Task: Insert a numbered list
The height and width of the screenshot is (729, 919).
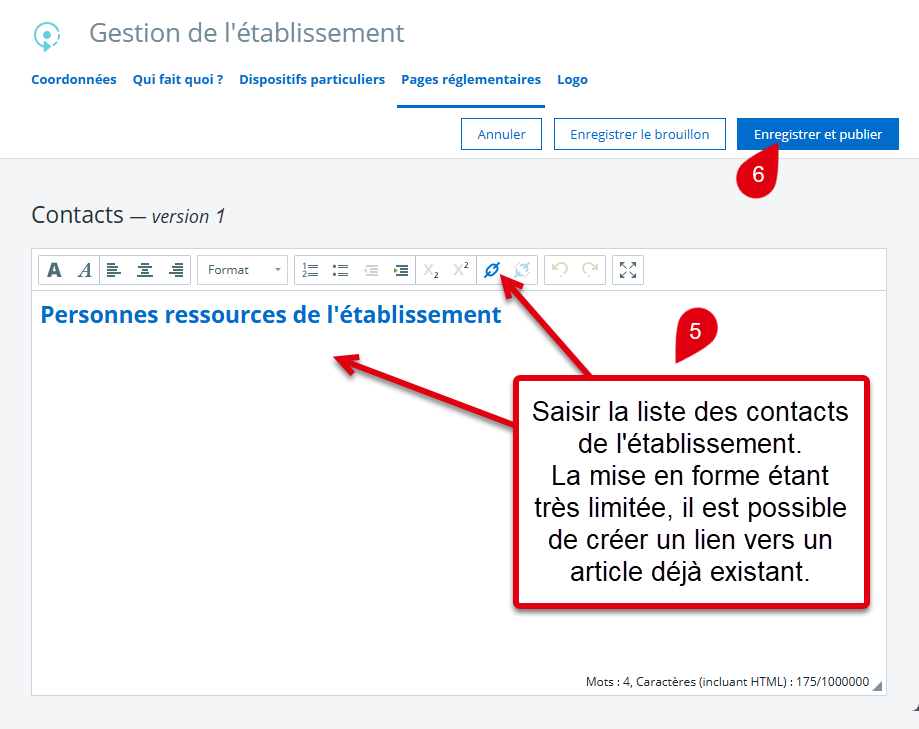Action: [x=310, y=270]
